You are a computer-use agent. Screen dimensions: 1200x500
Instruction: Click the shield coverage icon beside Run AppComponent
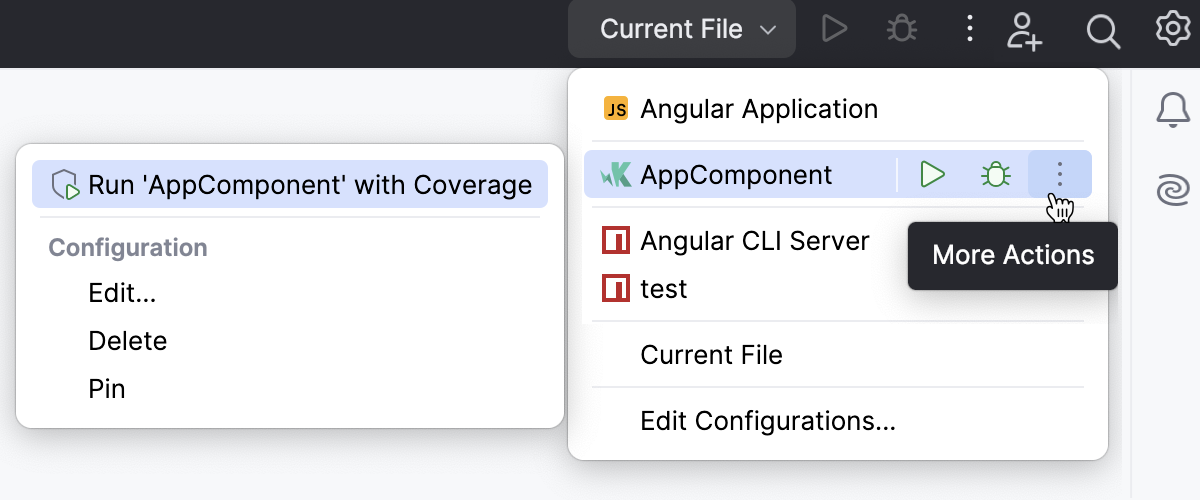click(66, 185)
